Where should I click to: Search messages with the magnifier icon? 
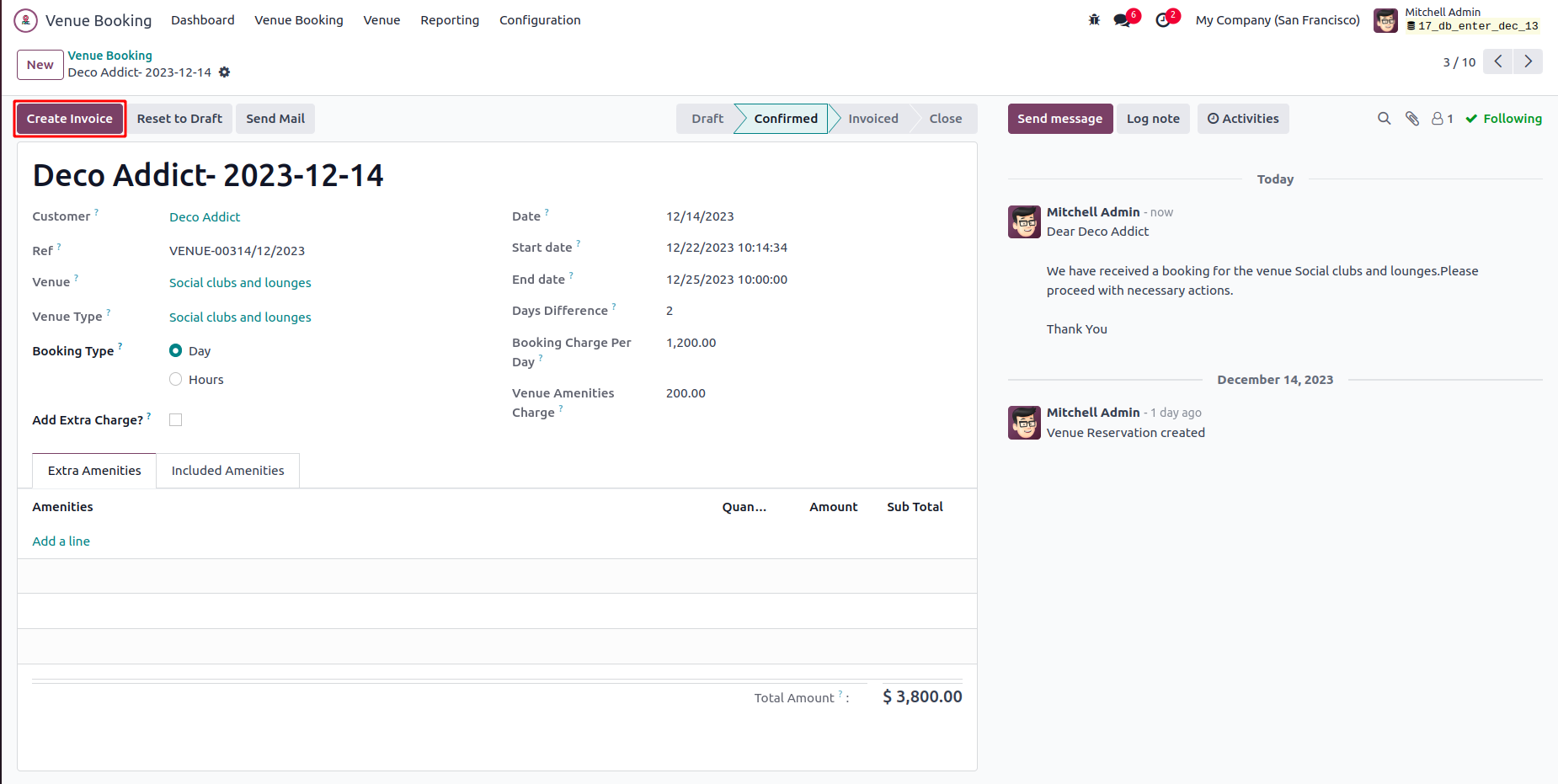[x=1384, y=119]
